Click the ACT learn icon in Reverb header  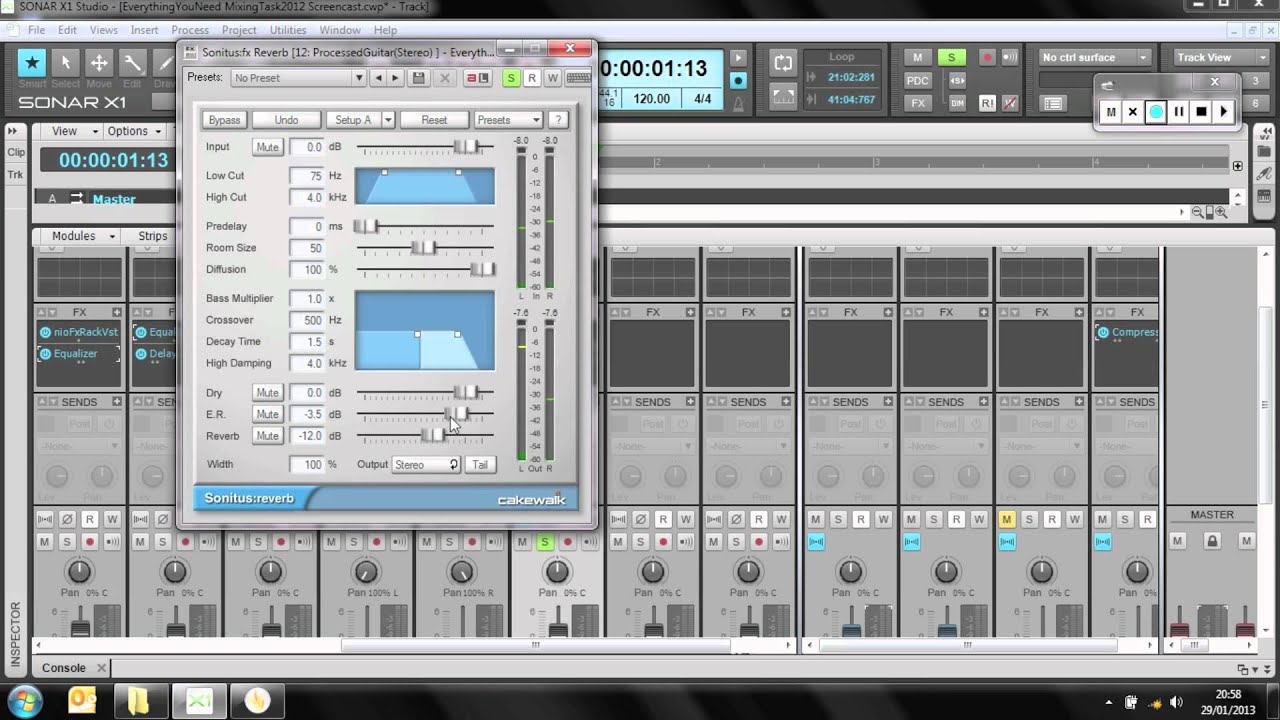478,78
